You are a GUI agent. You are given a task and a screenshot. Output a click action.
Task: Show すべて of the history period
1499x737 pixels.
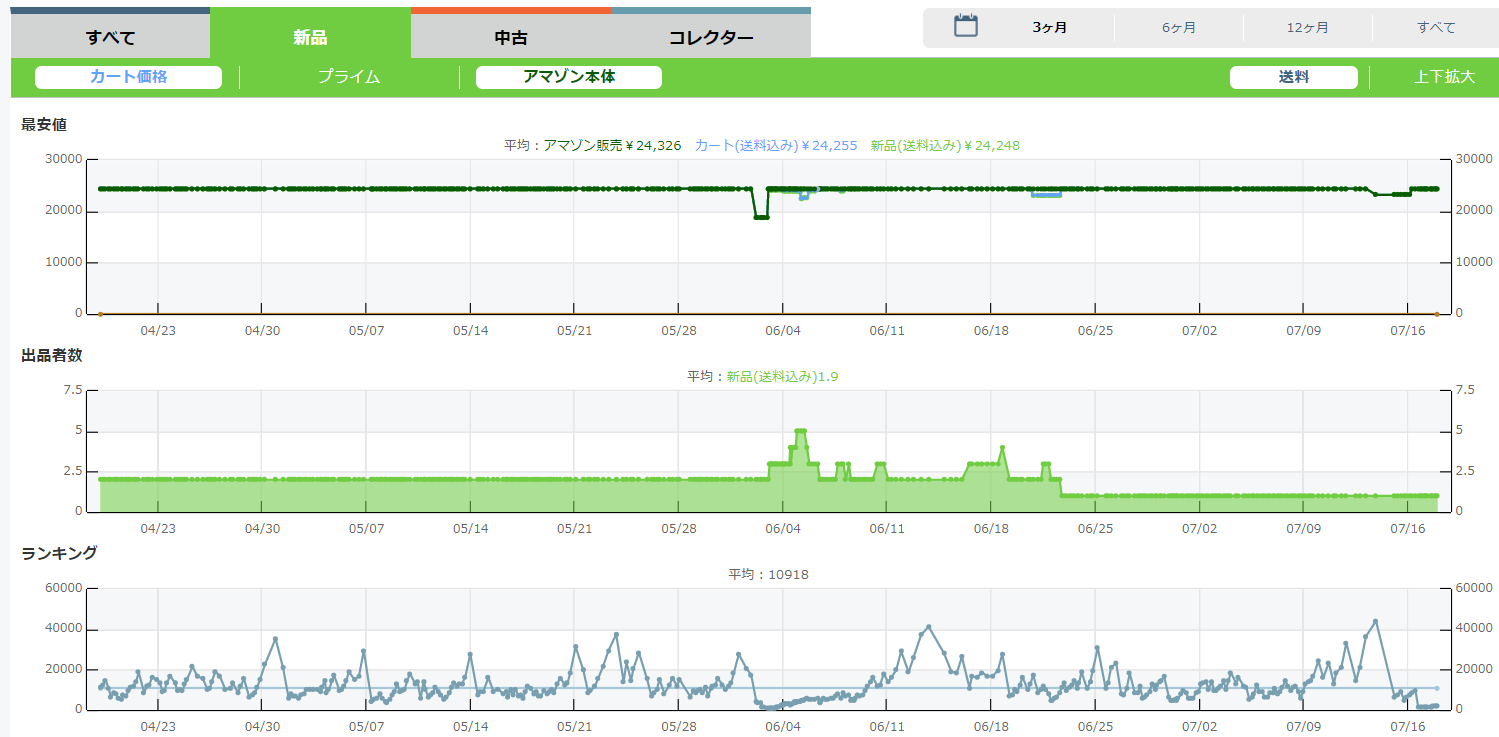coord(1436,28)
